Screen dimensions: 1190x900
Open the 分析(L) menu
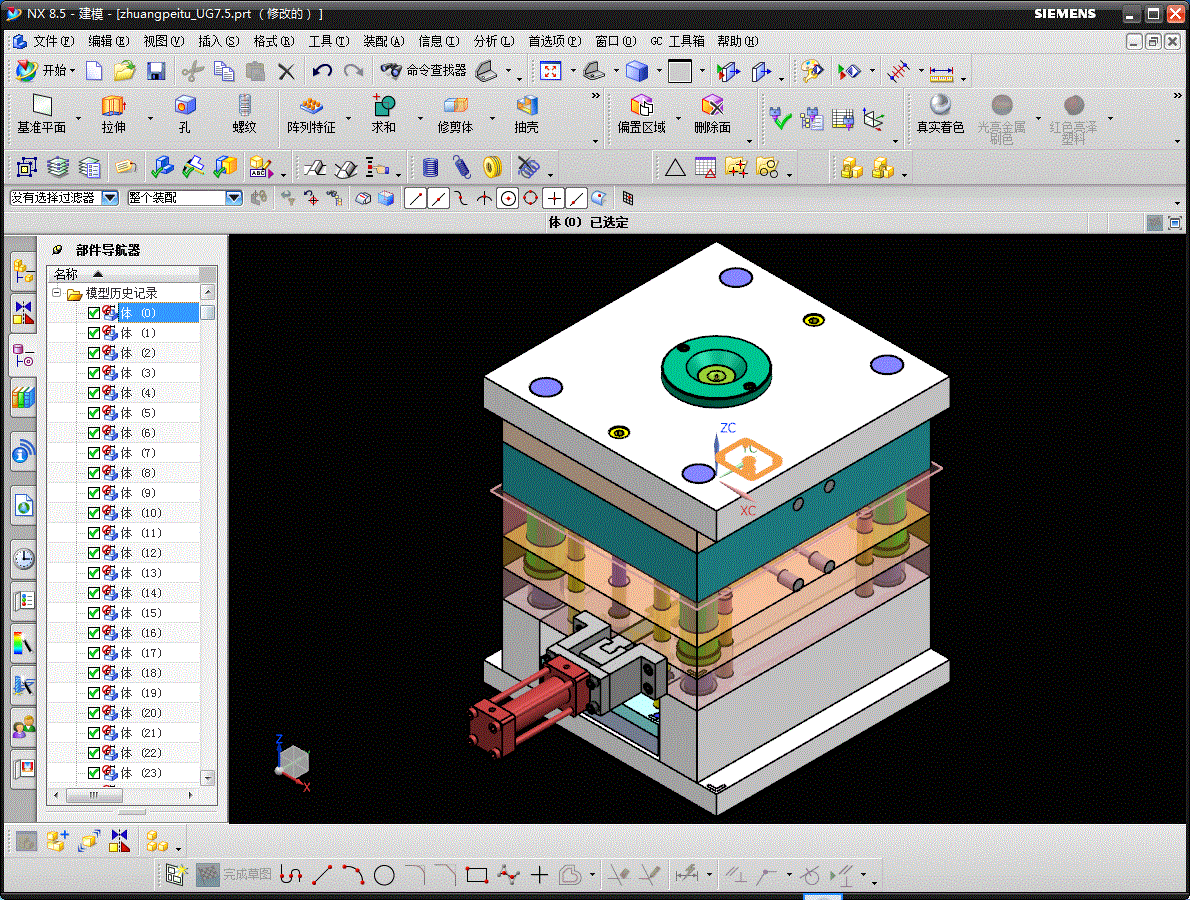point(493,41)
